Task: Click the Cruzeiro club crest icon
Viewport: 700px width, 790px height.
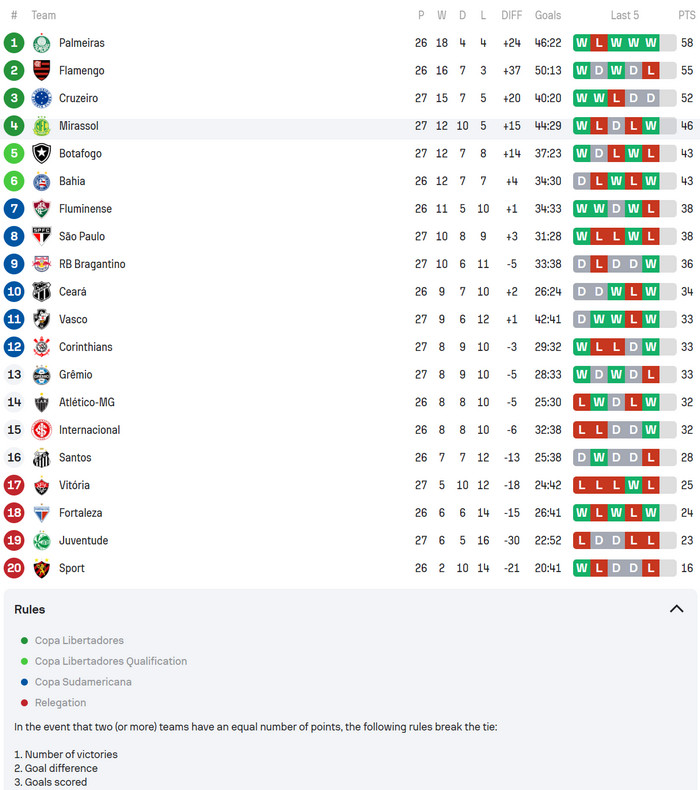Action: coord(41,98)
